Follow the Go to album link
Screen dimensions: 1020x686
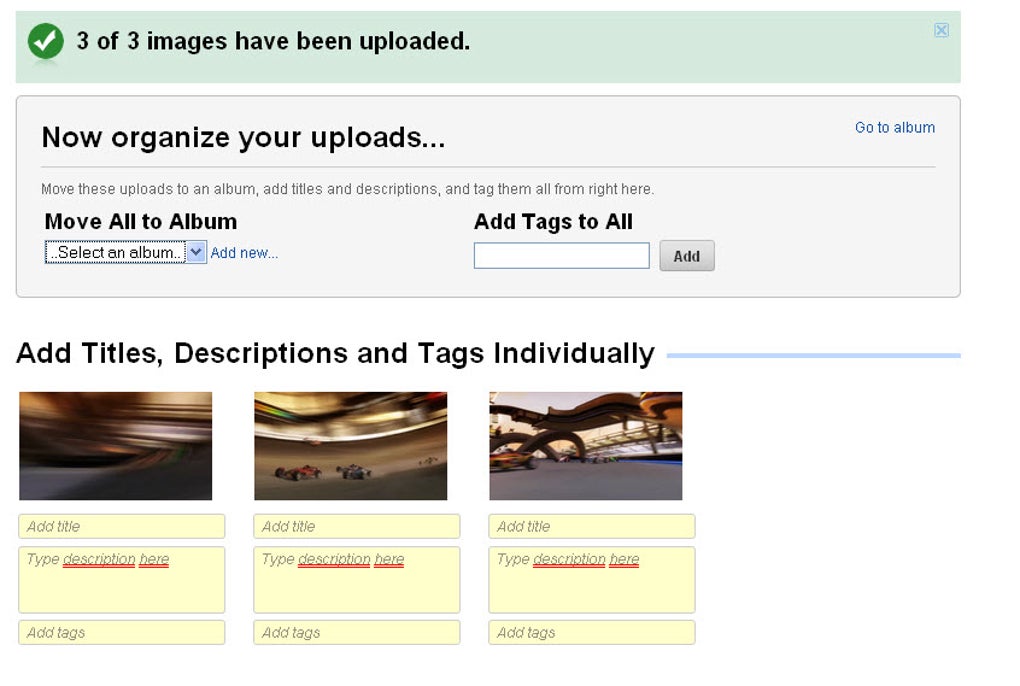[894, 128]
